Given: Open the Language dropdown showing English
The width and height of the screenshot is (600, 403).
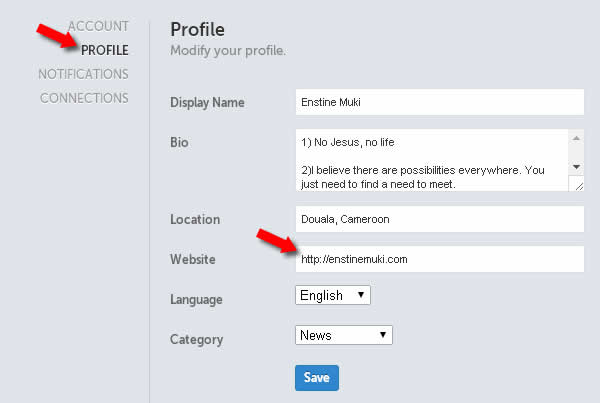Looking at the screenshot, I should [333, 295].
